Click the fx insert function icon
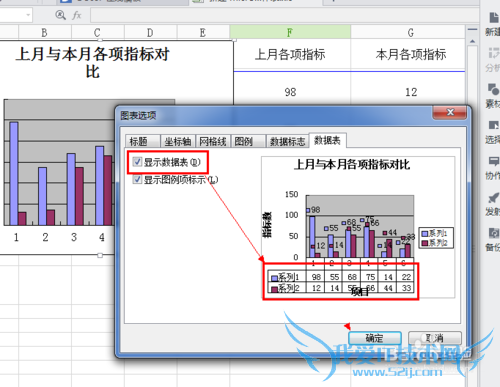 [77, 15]
